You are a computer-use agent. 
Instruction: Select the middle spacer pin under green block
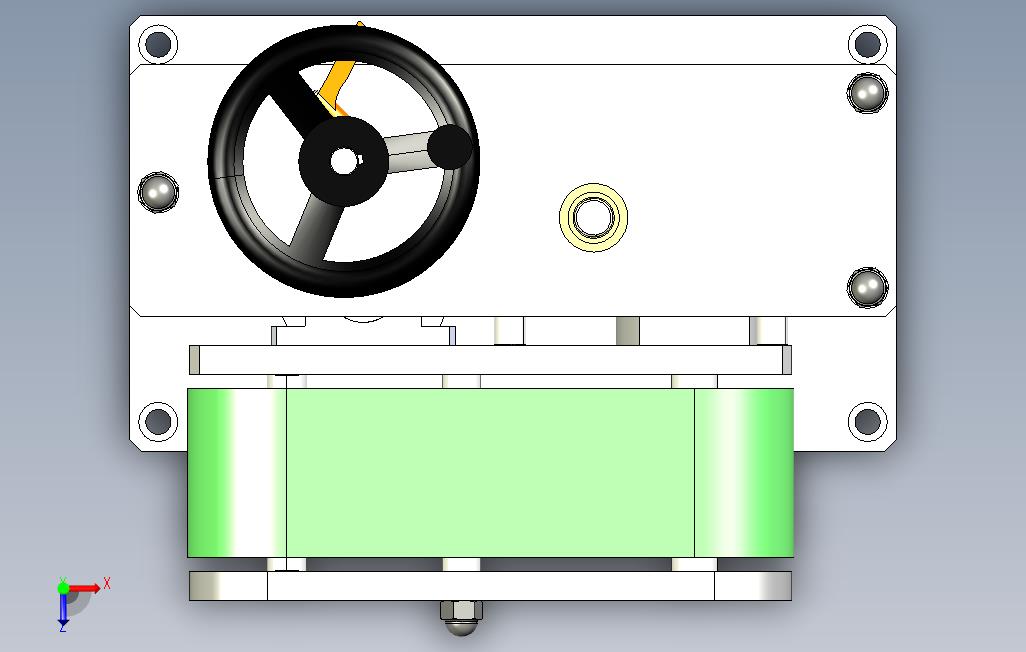[x=461, y=564]
